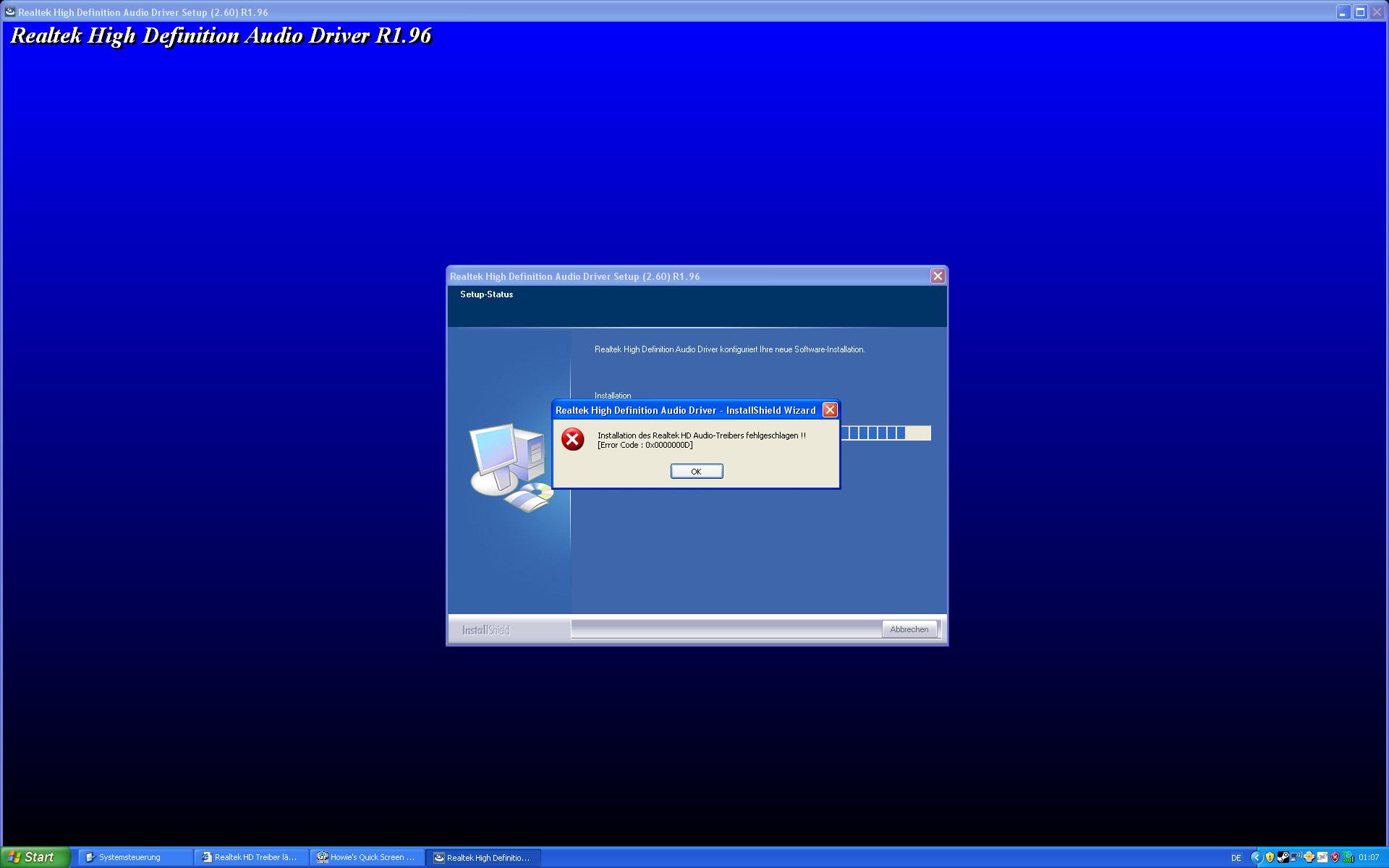
Task: Close the InstallShield Wizard error dialog
Action: (830, 410)
